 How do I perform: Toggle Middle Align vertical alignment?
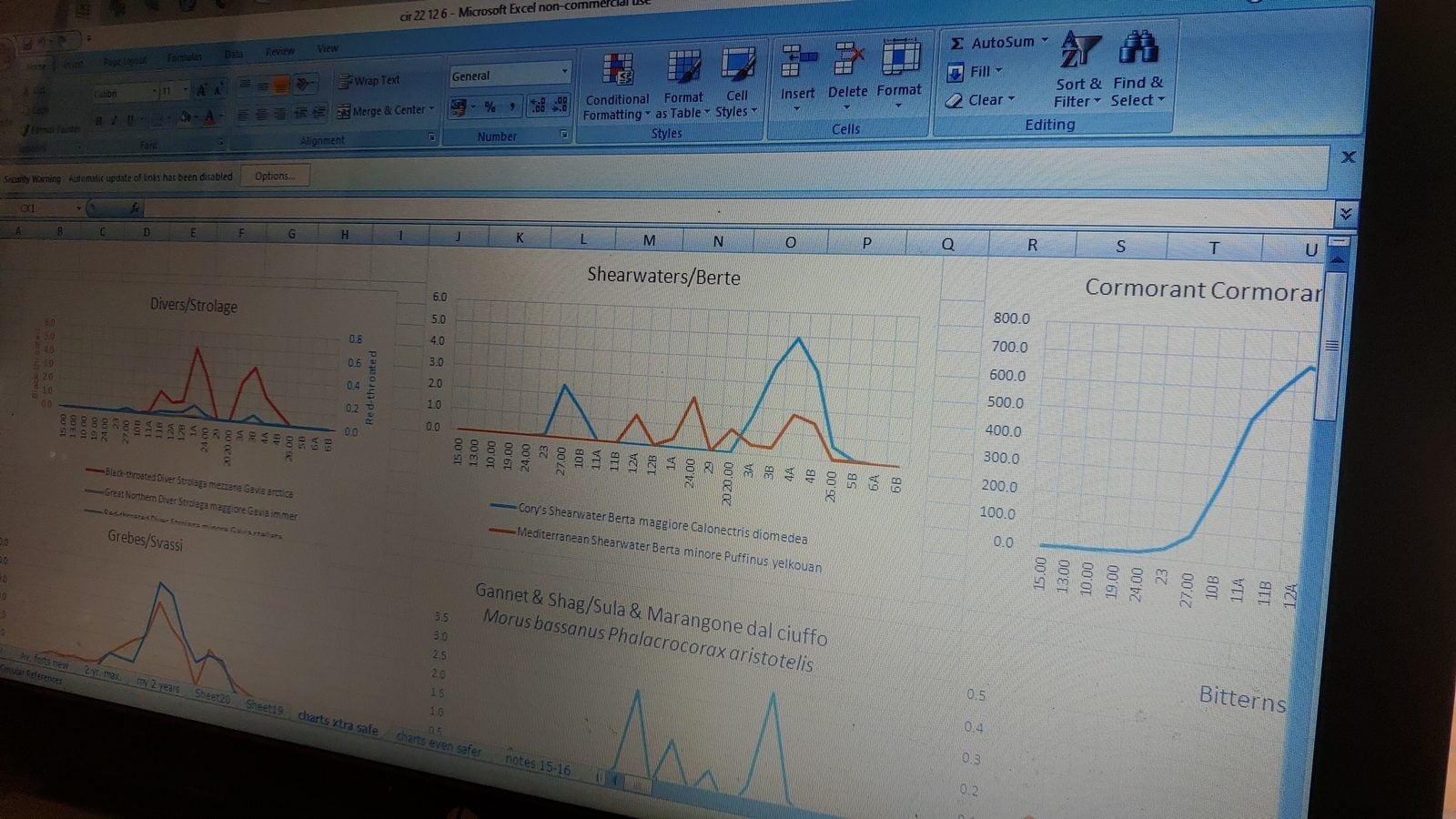click(x=262, y=86)
